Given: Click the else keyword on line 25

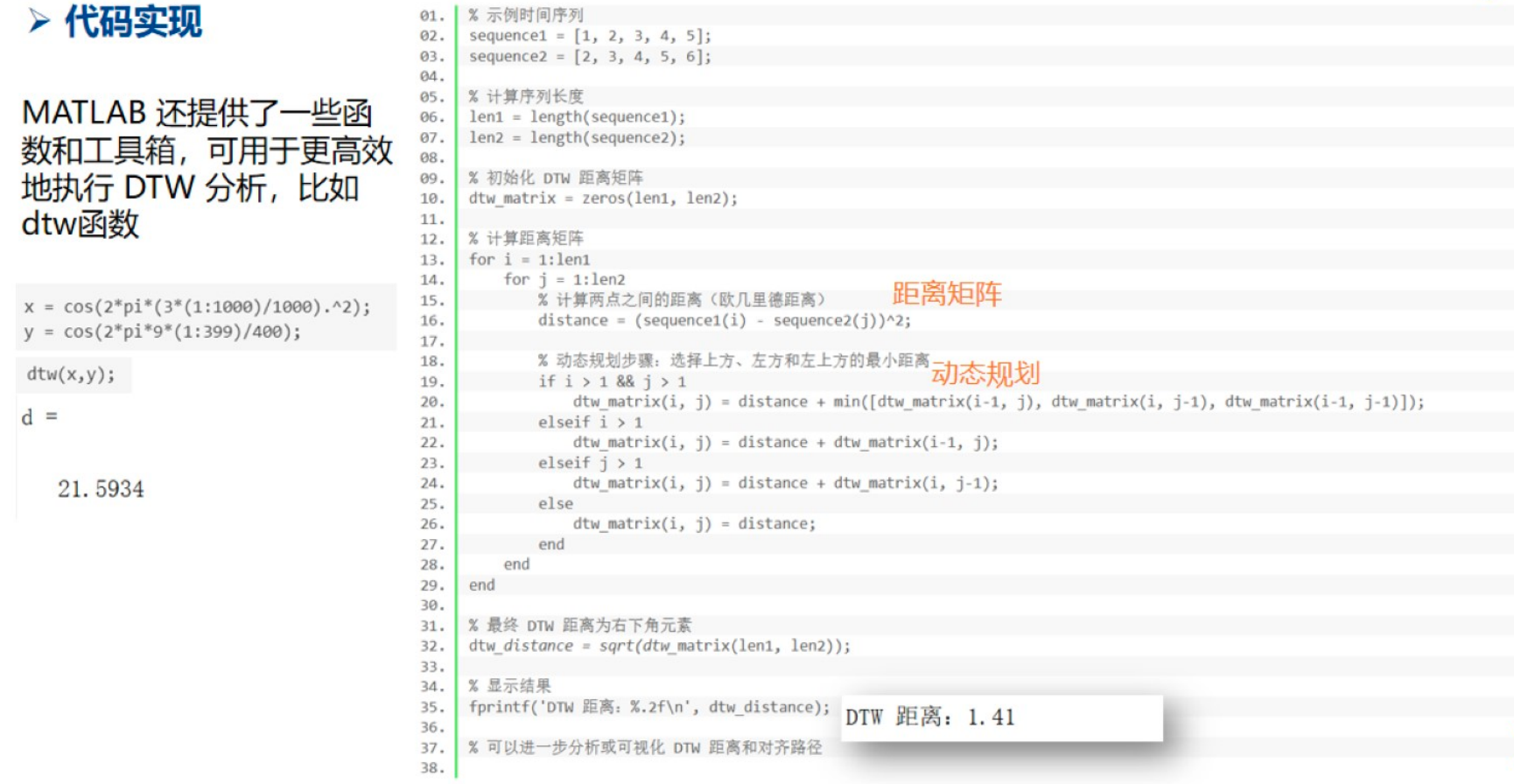Looking at the screenshot, I should (x=556, y=503).
